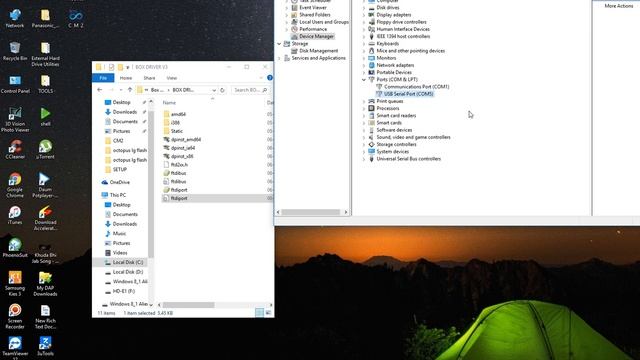This screenshot has width=640, height=360.
Task: Open the PhoenixSuit desktop icon
Action: (x=15, y=248)
